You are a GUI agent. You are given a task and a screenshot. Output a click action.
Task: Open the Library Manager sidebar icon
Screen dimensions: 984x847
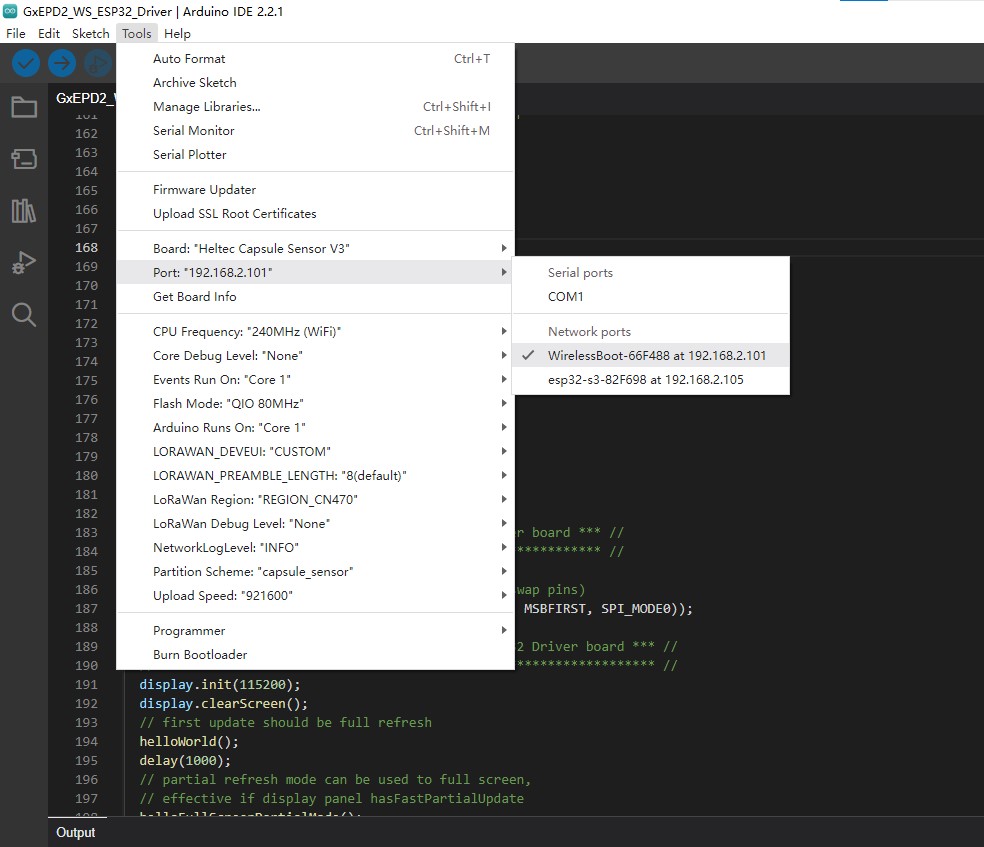(24, 211)
